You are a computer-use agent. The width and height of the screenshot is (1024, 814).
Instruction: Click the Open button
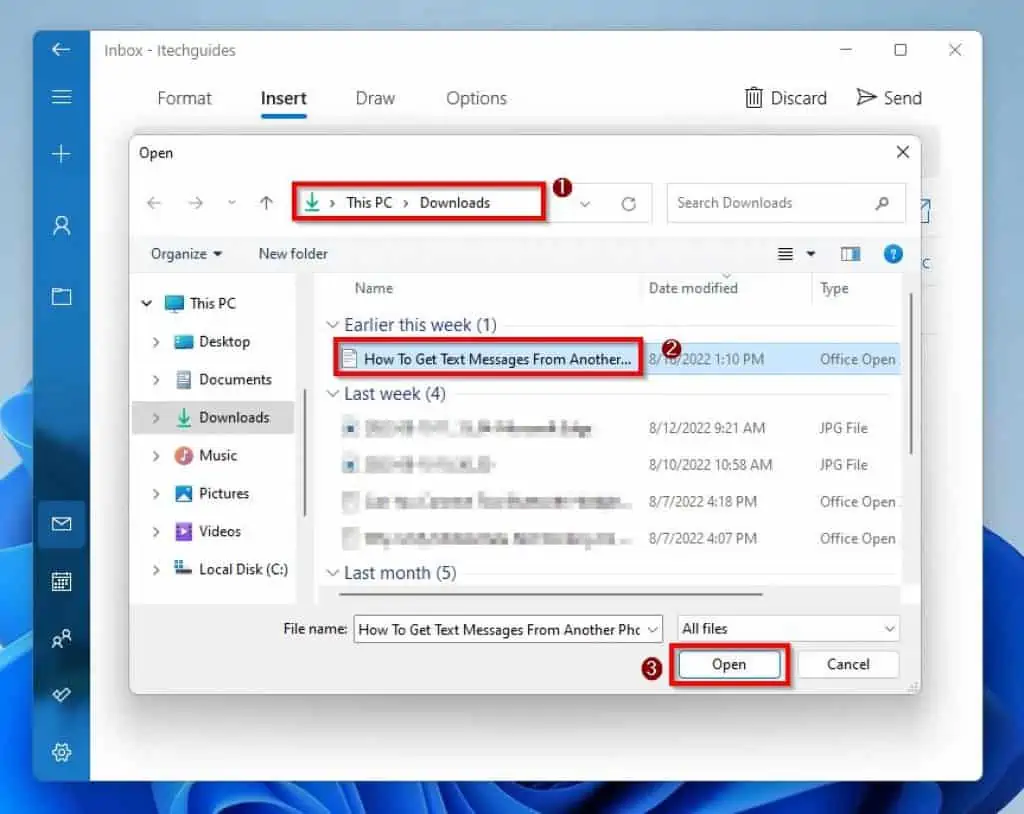(x=729, y=665)
